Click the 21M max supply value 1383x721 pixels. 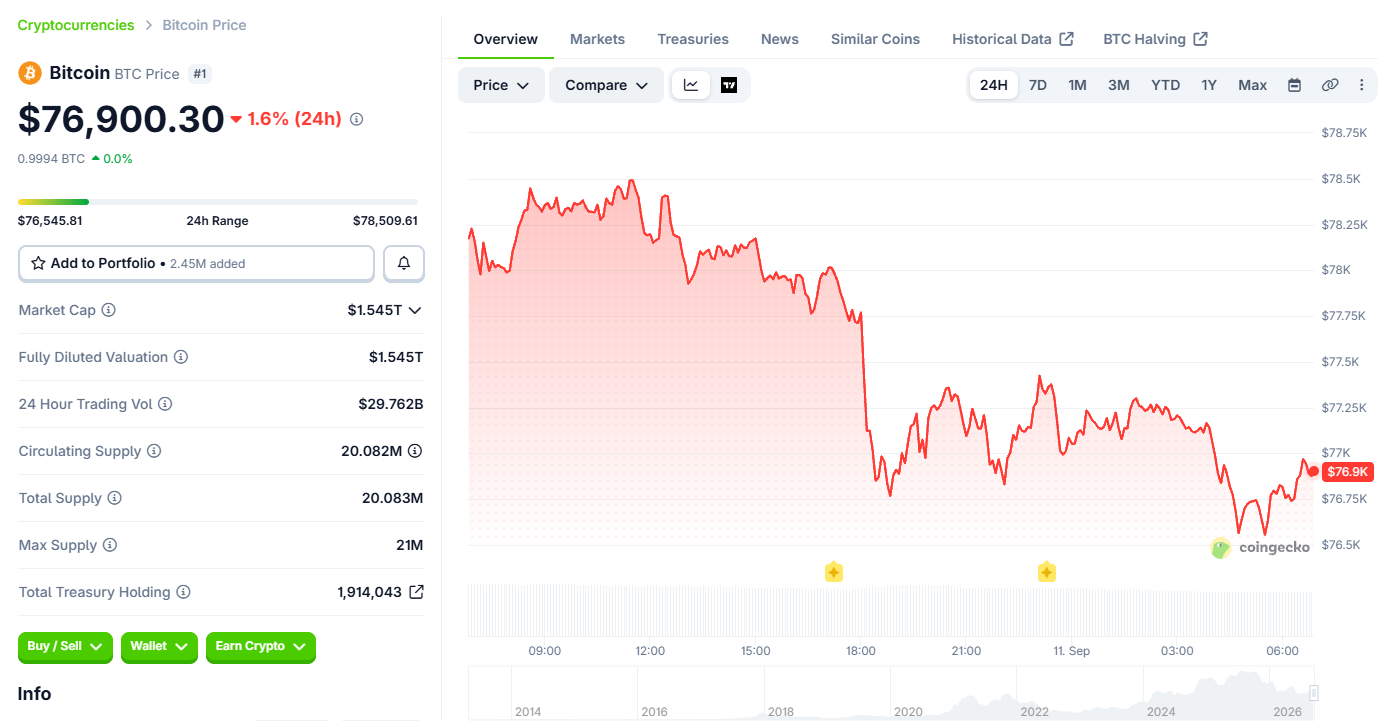(410, 545)
